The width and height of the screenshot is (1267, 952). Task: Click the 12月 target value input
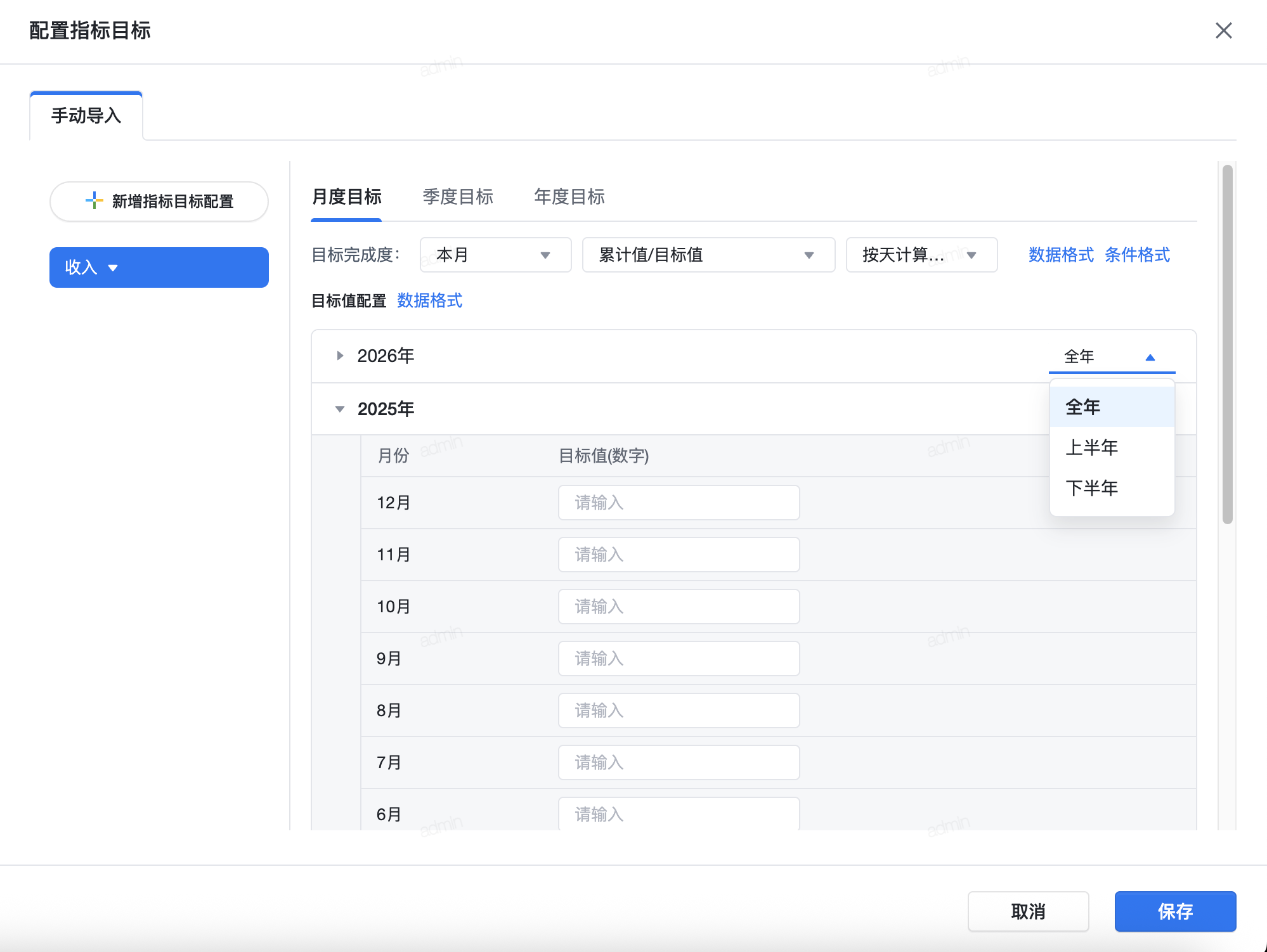pyautogui.click(x=679, y=503)
